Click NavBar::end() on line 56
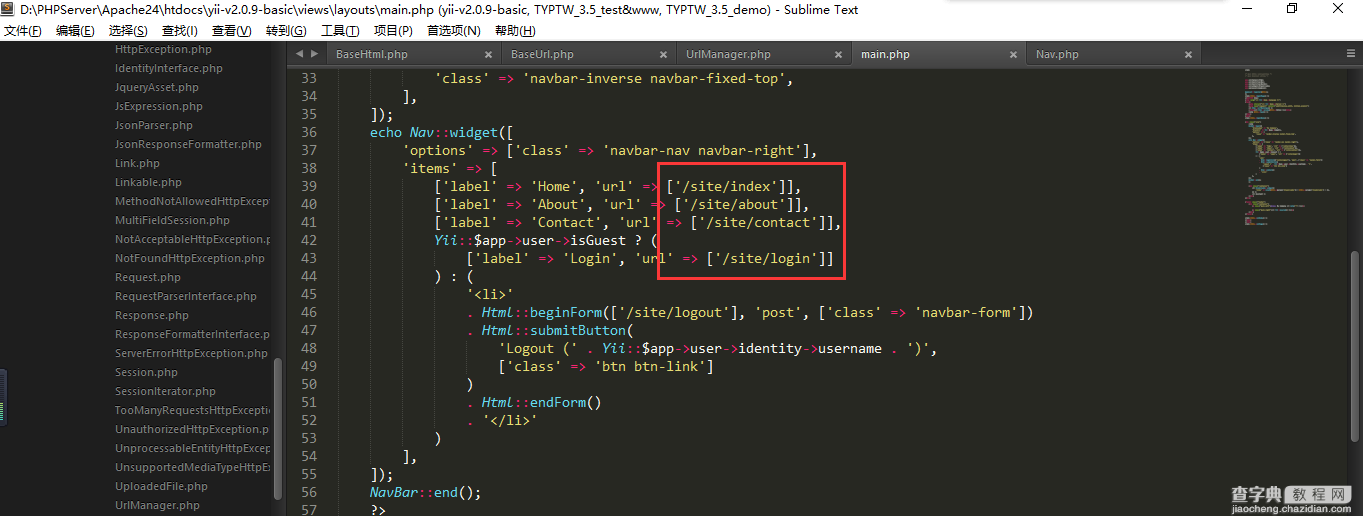1363x516 pixels. (425, 492)
